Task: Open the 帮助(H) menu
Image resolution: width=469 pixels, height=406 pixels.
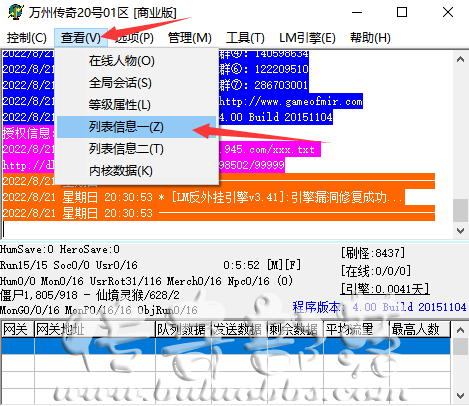Action: coord(370,38)
